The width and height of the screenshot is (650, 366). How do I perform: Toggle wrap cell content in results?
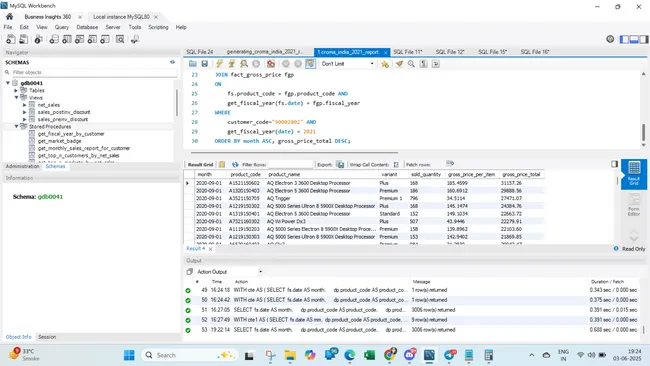point(396,165)
